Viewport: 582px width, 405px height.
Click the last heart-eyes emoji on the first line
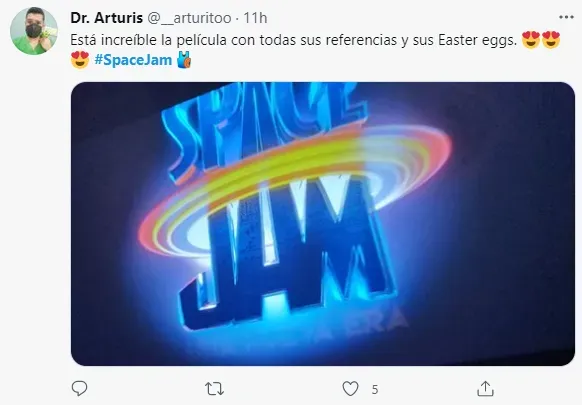(551, 40)
